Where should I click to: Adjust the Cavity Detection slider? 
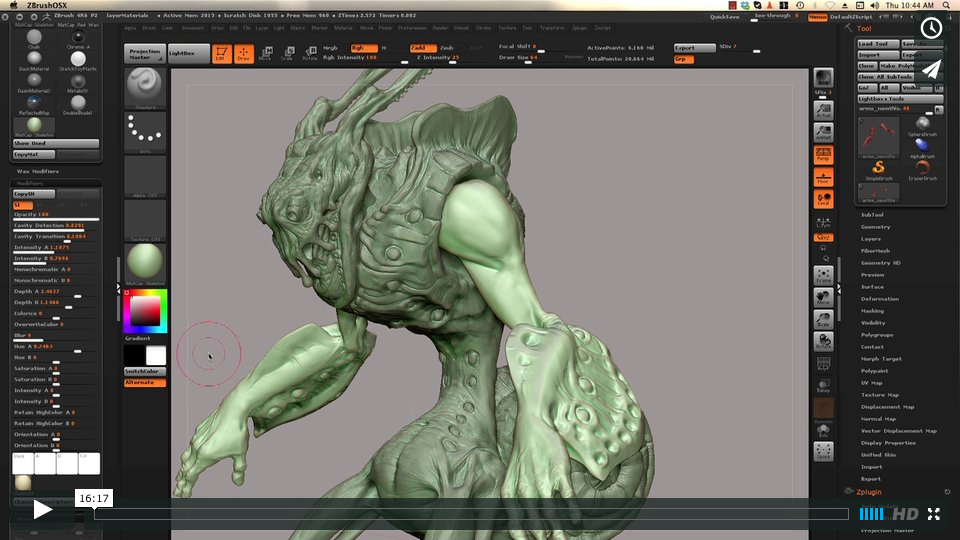pos(56,226)
